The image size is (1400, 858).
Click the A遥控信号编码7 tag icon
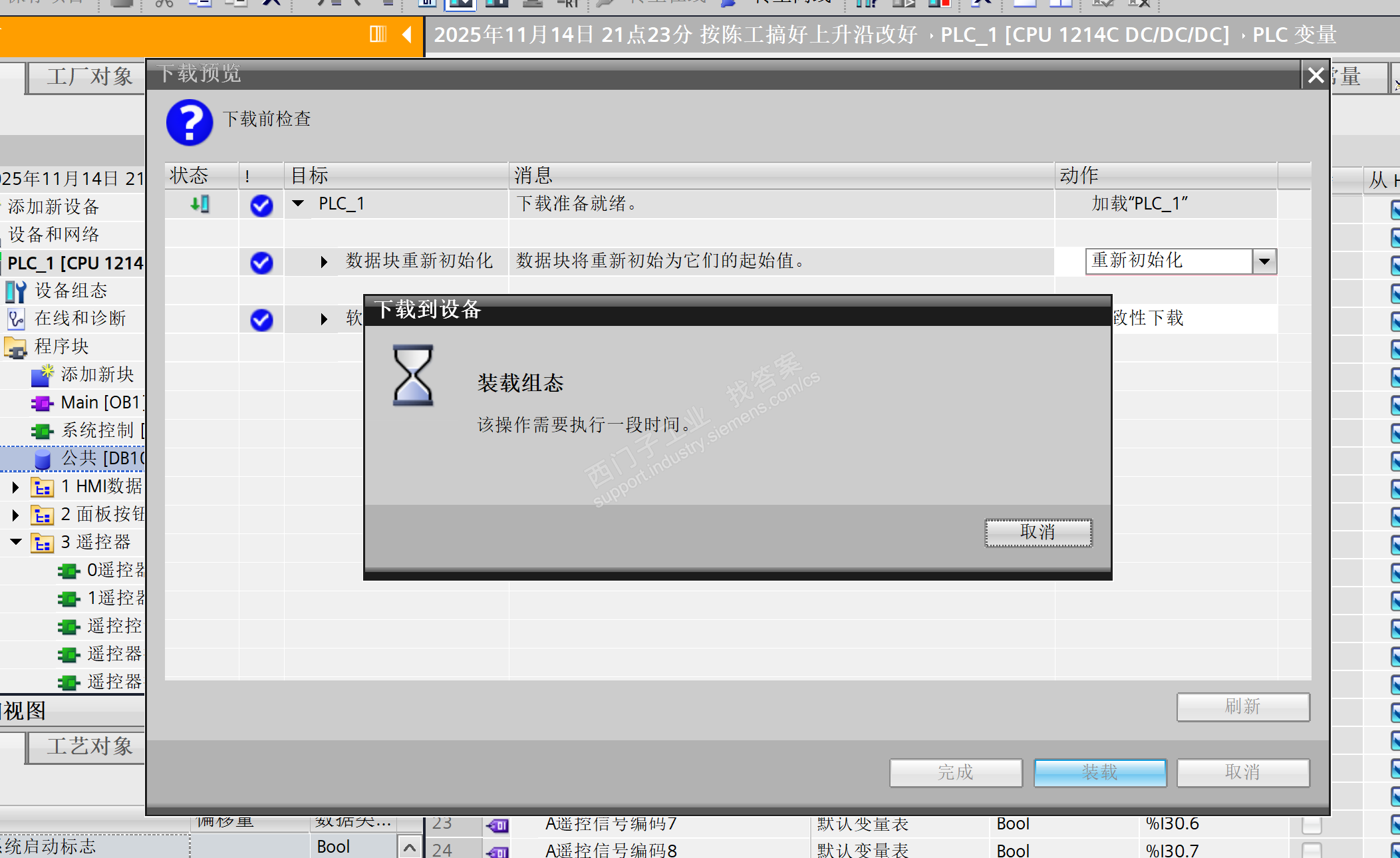497,825
